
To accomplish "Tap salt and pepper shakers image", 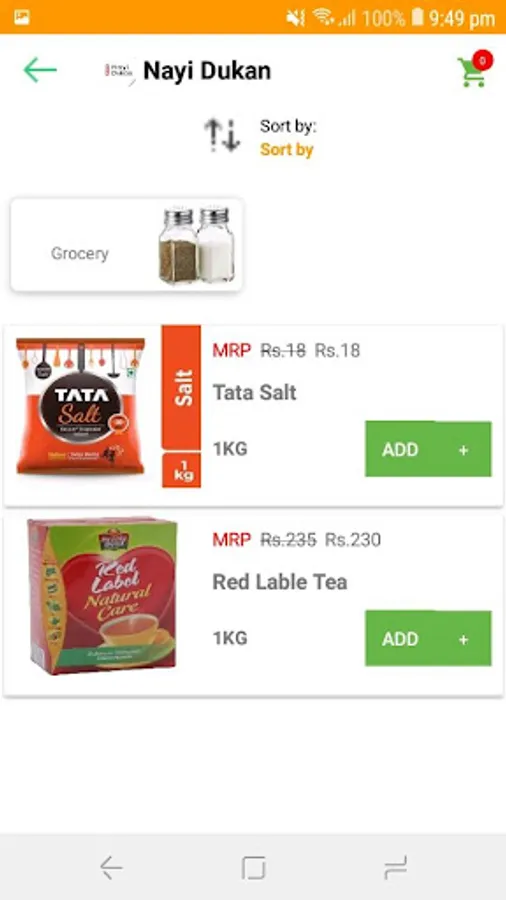I will tap(196, 245).
